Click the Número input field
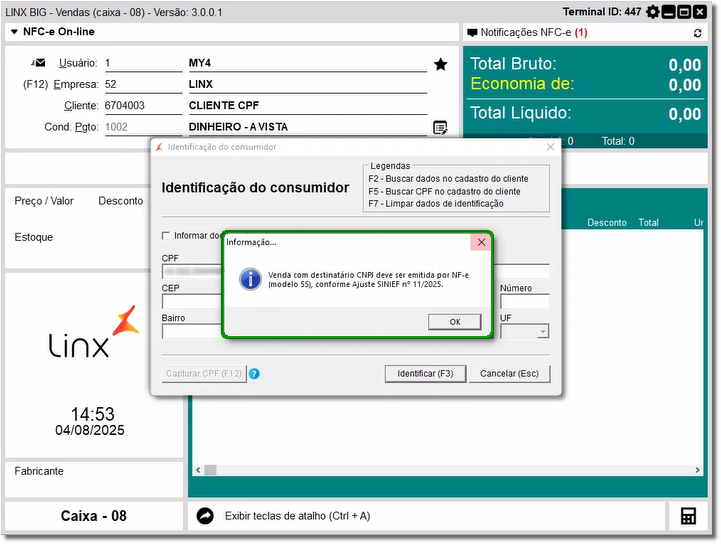 point(525,302)
